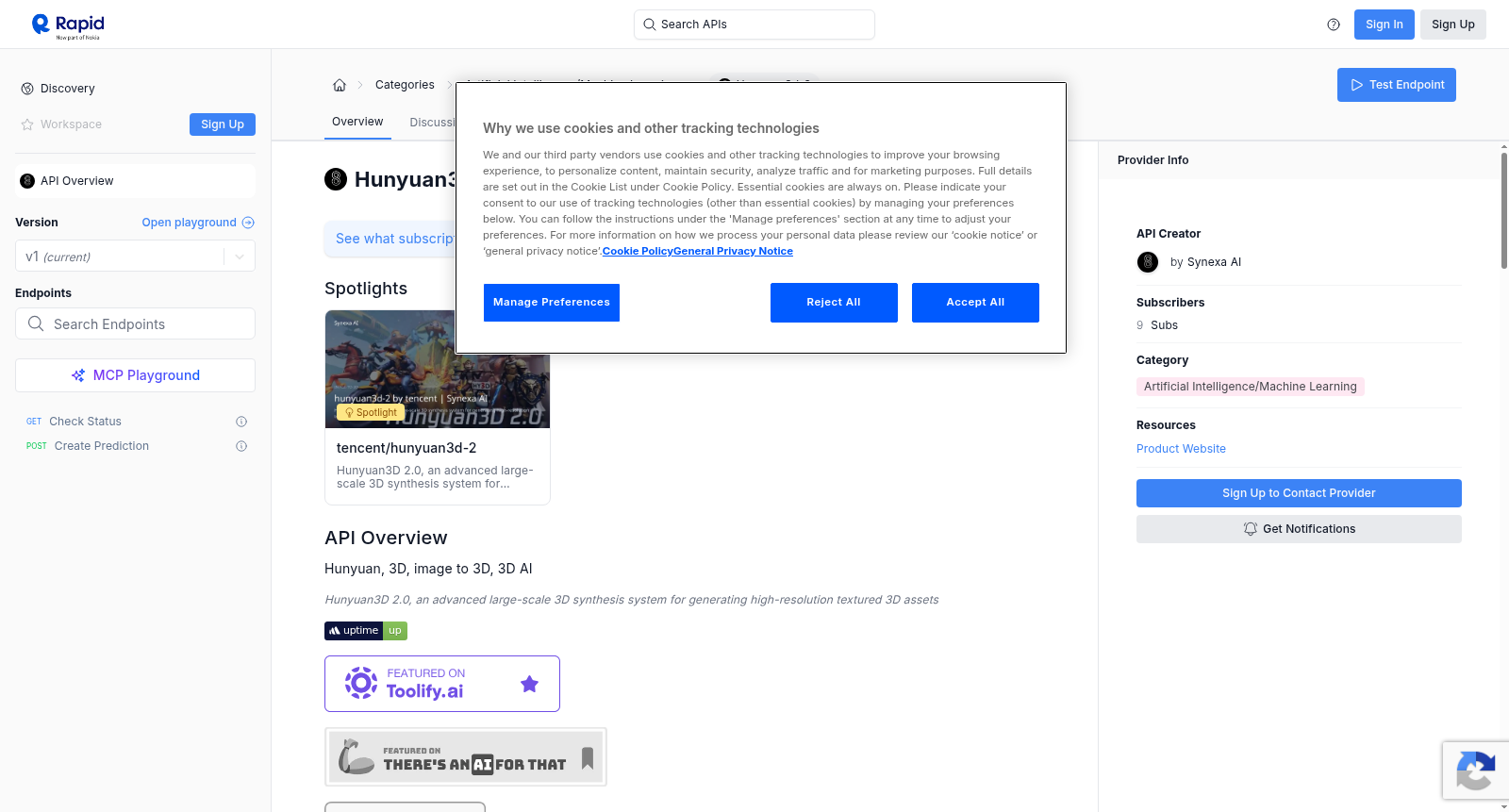Click the Create Prediction info icon
1509x812 pixels.
tap(241, 446)
